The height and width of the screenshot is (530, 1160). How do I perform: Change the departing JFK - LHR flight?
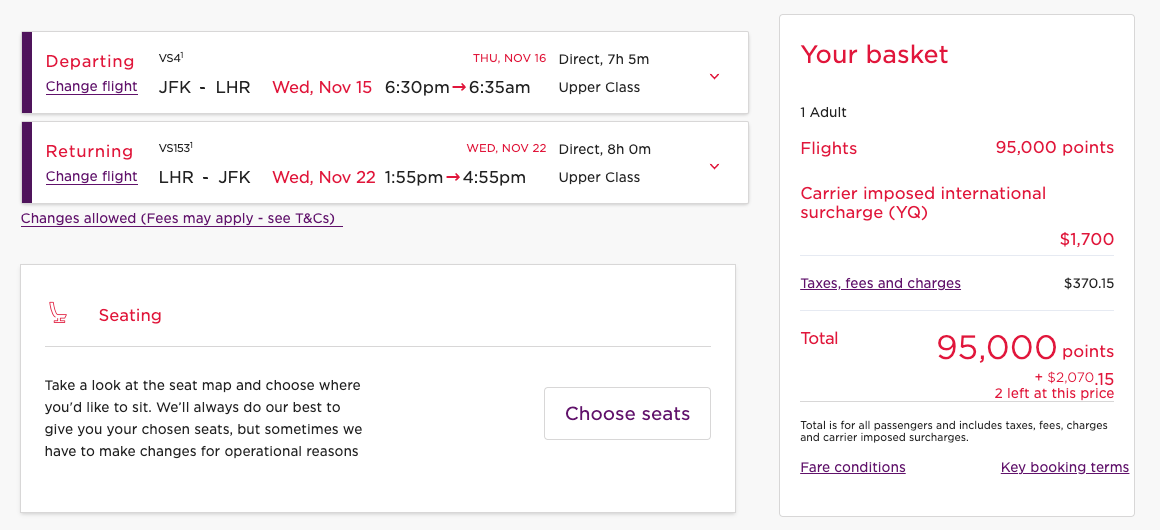pos(92,87)
